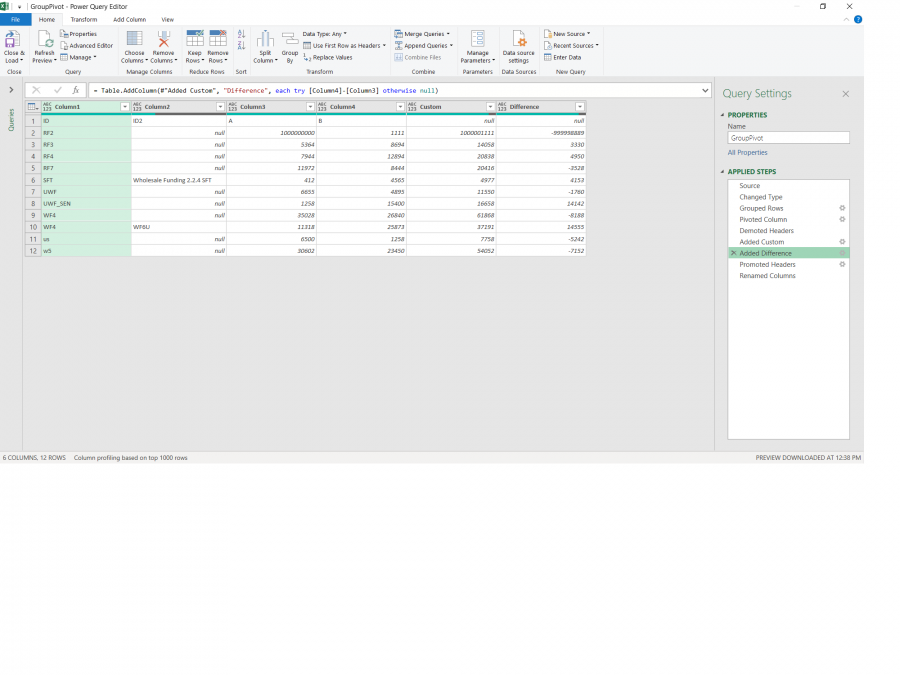Open Recent Sources dropdown
Viewport: 900px width, 675px height.
coord(571,45)
